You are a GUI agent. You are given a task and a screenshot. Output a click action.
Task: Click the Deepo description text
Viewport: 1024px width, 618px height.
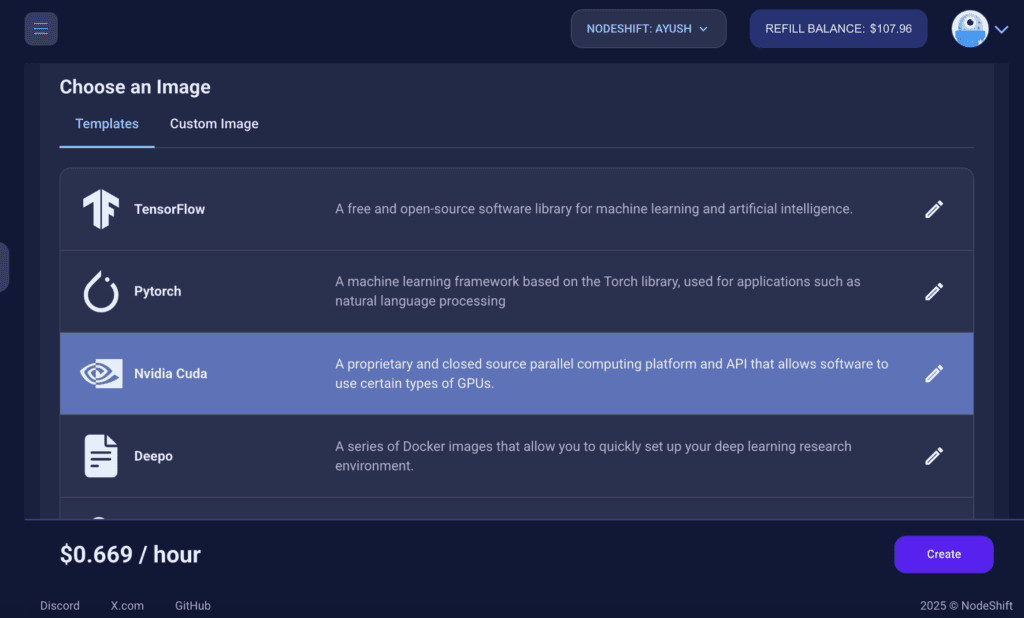593,456
